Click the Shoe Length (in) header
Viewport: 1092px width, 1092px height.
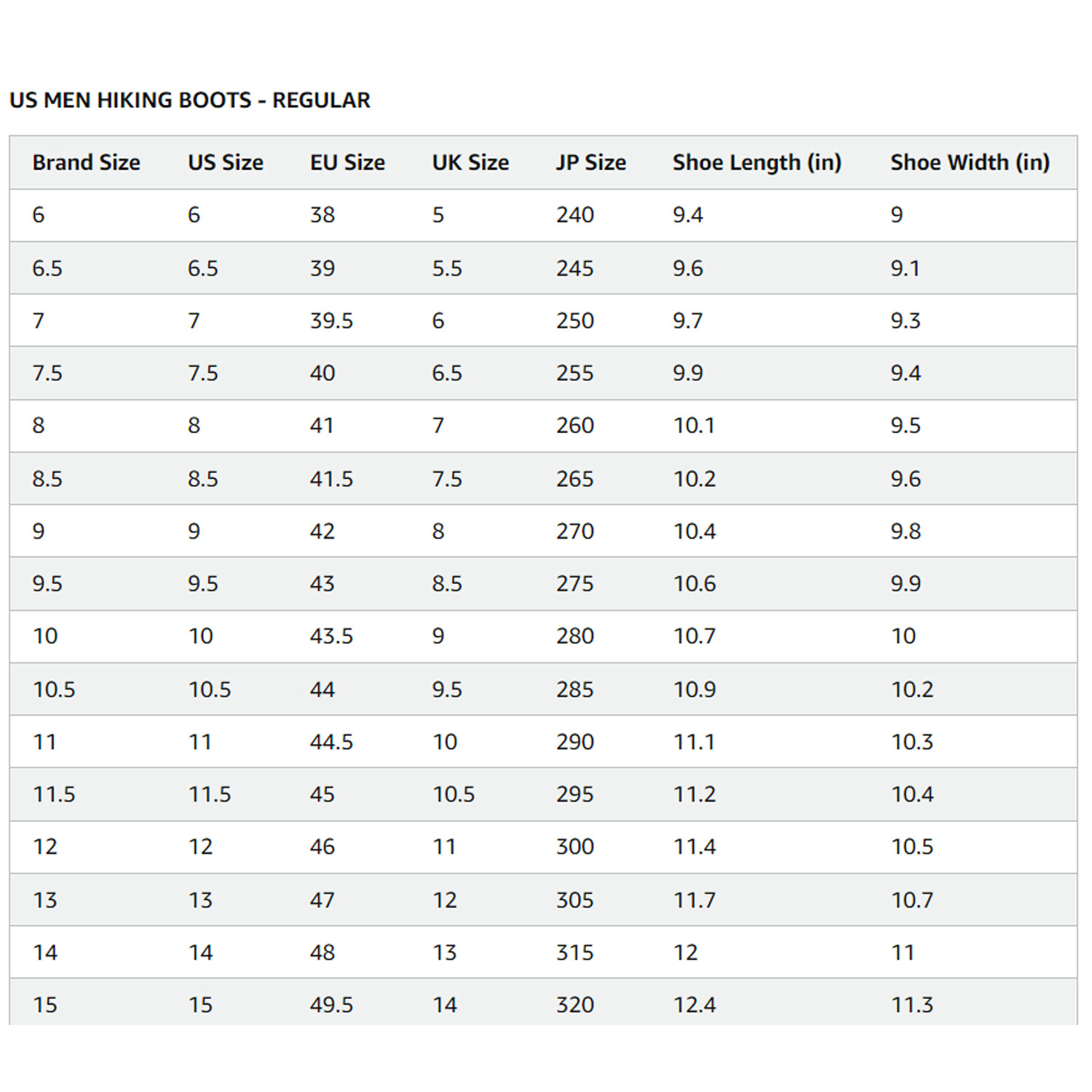(756, 162)
